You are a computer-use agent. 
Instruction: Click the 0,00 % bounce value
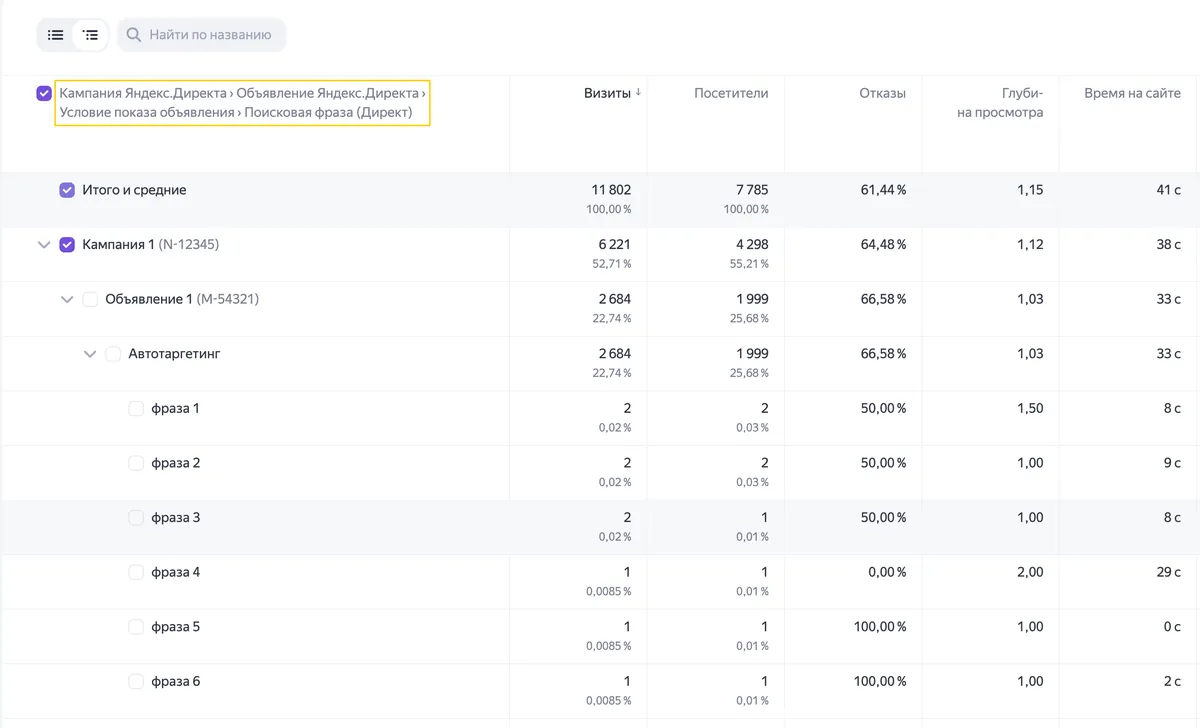pyautogui.click(x=887, y=572)
